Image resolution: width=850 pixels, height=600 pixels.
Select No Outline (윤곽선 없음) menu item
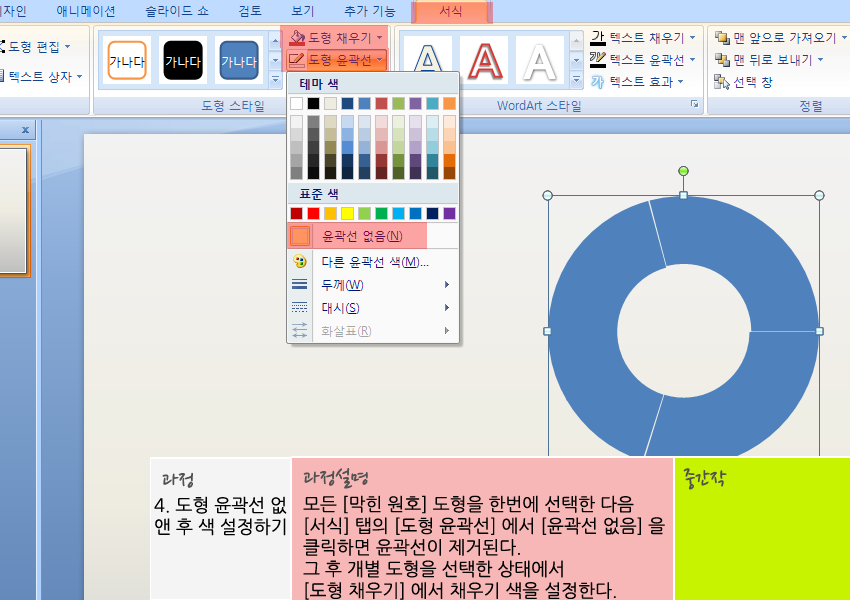pos(361,236)
